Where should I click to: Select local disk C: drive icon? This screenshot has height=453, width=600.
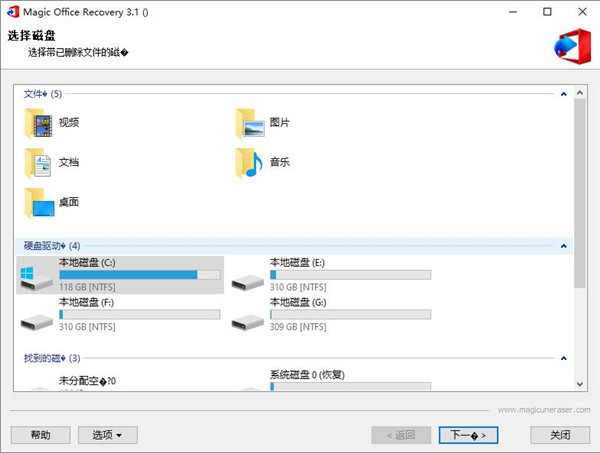[37, 277]
